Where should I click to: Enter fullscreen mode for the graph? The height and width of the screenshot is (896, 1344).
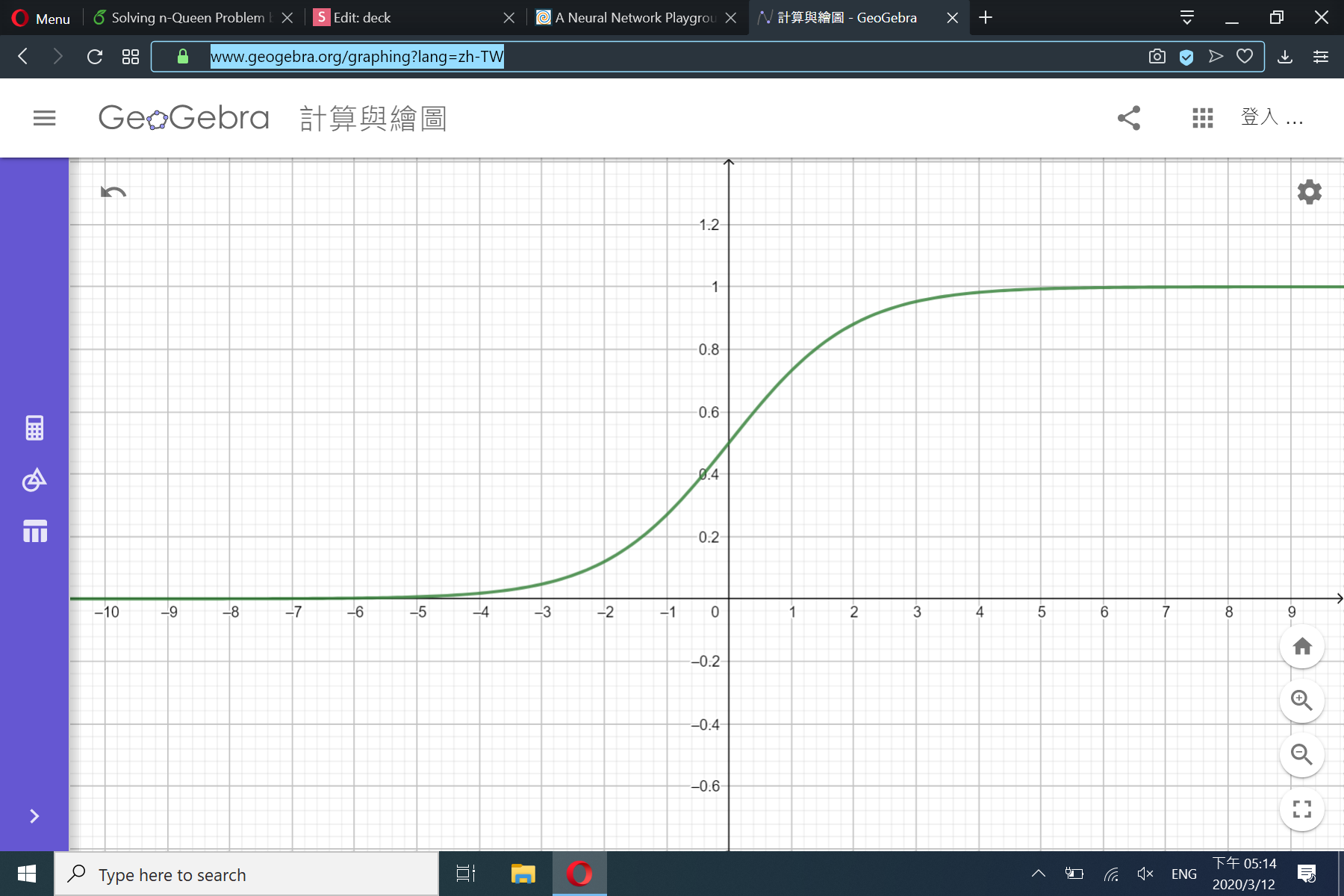coord(1302,809)
